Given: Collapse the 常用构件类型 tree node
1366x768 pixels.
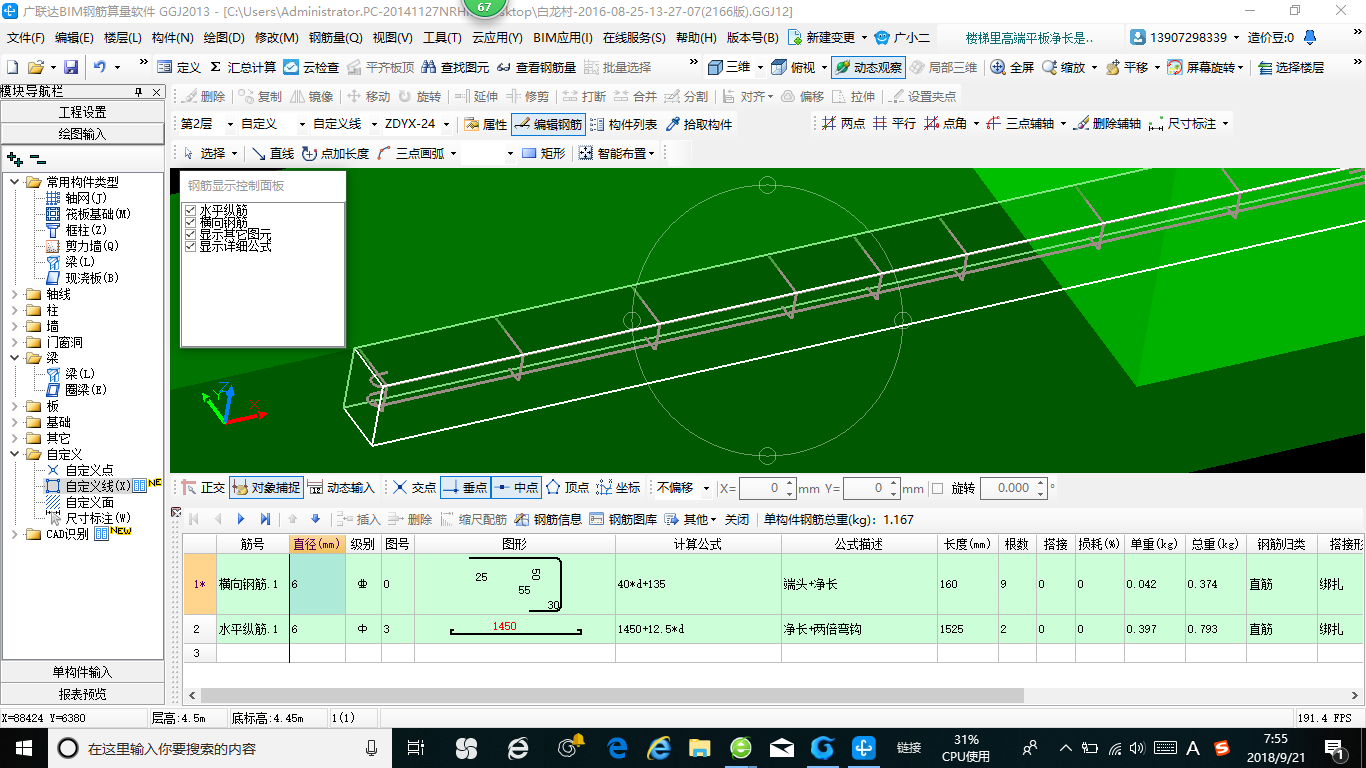Looking at the screenshot, I should click(x=15, y=182).
